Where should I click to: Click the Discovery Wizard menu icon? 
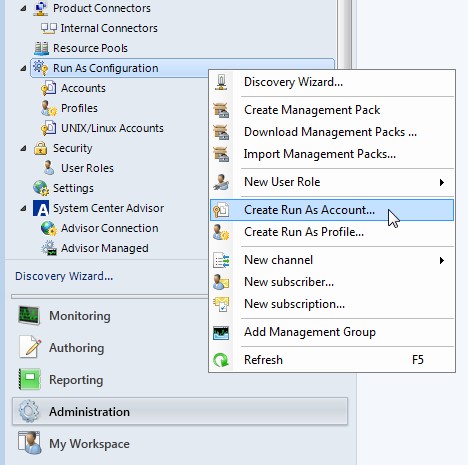click(221, 82)
